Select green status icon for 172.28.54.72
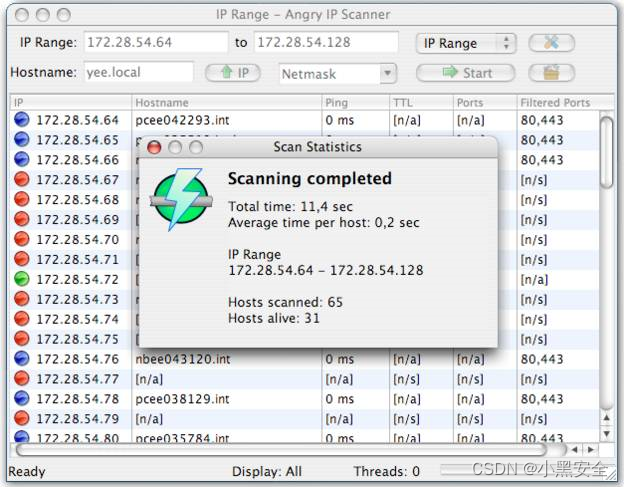This screenshot has width=624, height=487. [x=21, y=279]
